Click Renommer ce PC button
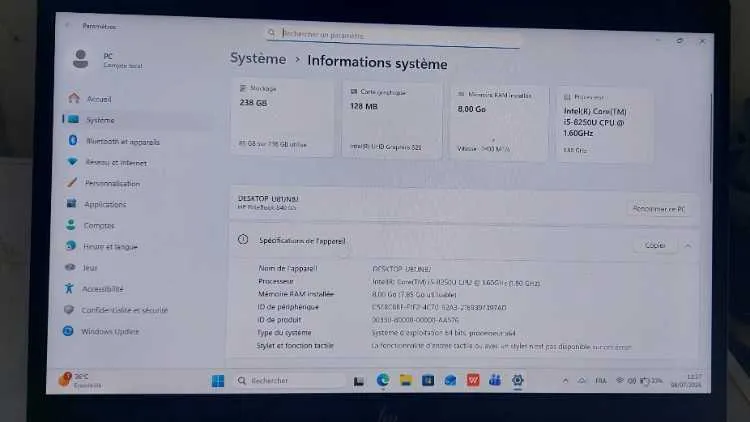 point(659,209)
